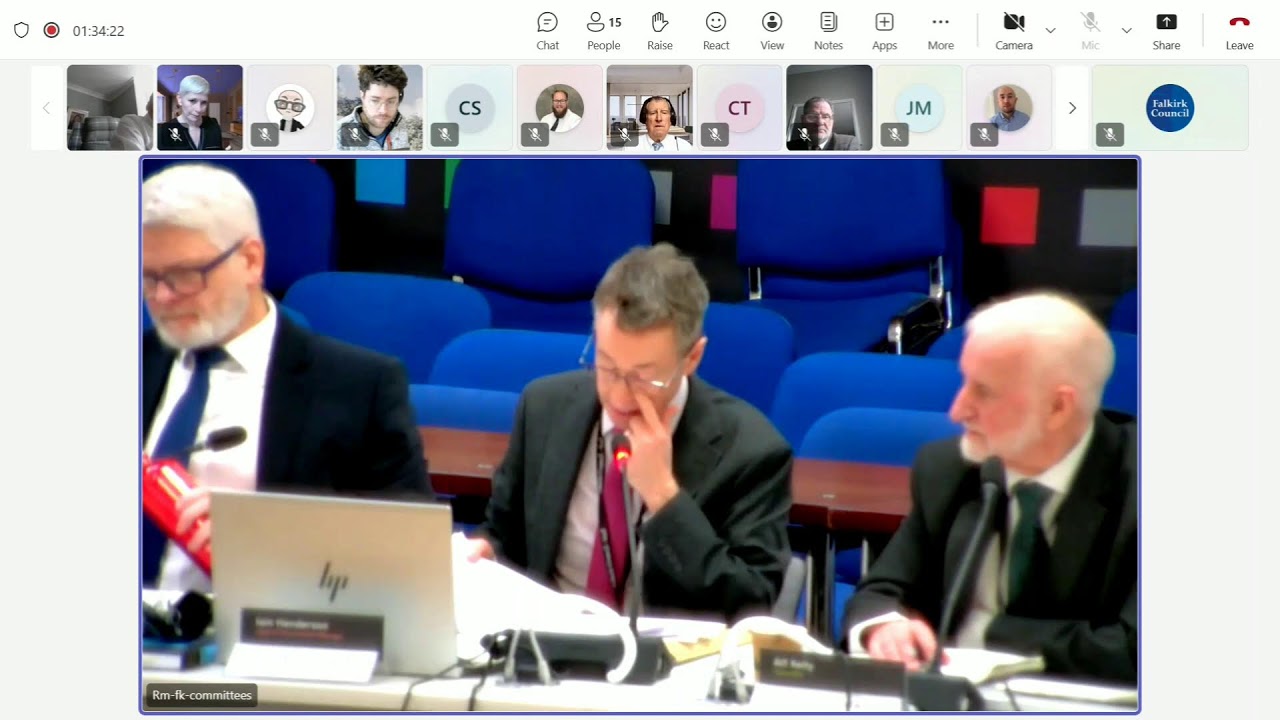Viewport: 1280px width, 720px height.
Task: Click muted mic icon on Falkirk Council tile
Action: [1110, 134]
